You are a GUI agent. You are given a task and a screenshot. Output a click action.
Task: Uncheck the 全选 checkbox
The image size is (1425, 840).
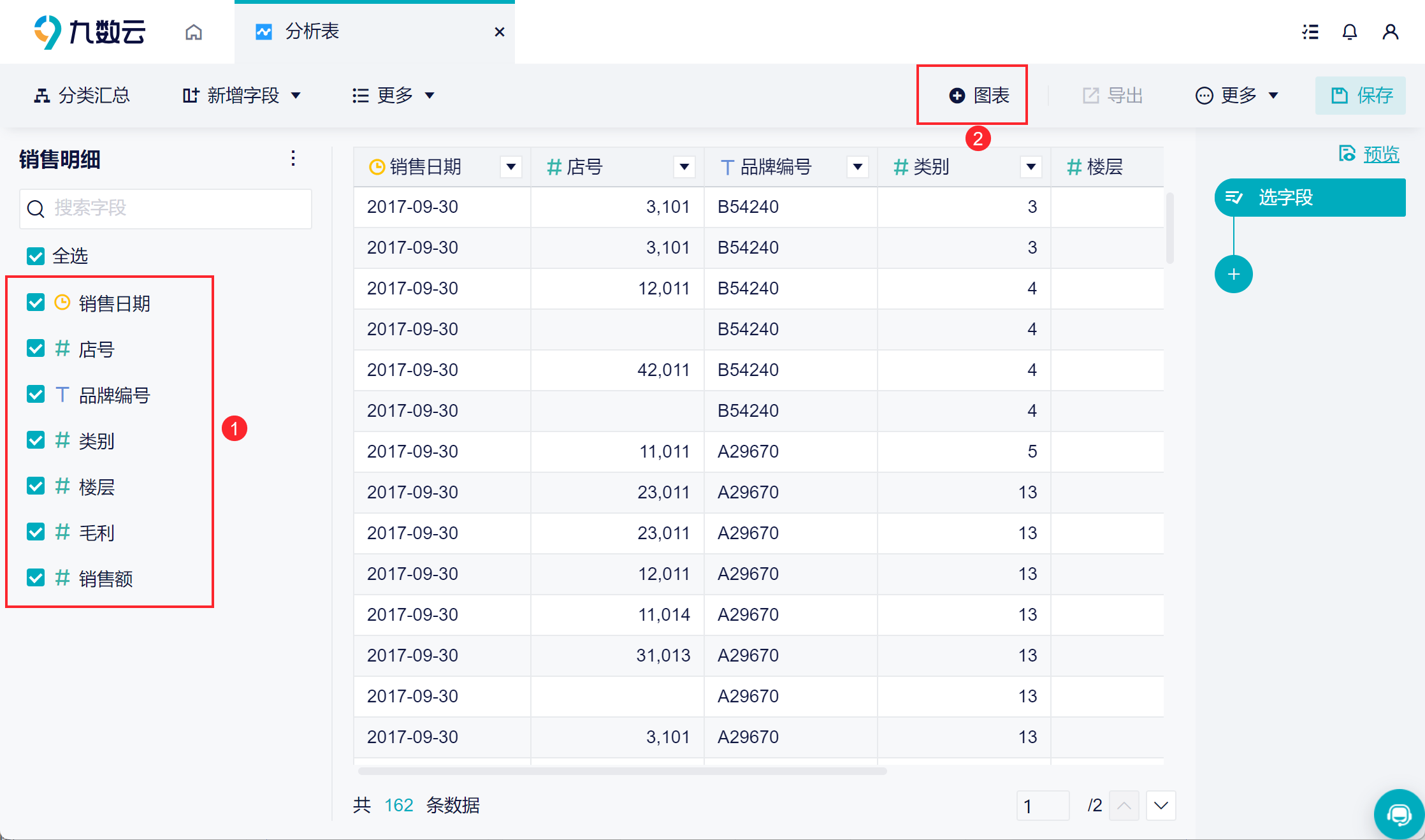tap(36, 256)
